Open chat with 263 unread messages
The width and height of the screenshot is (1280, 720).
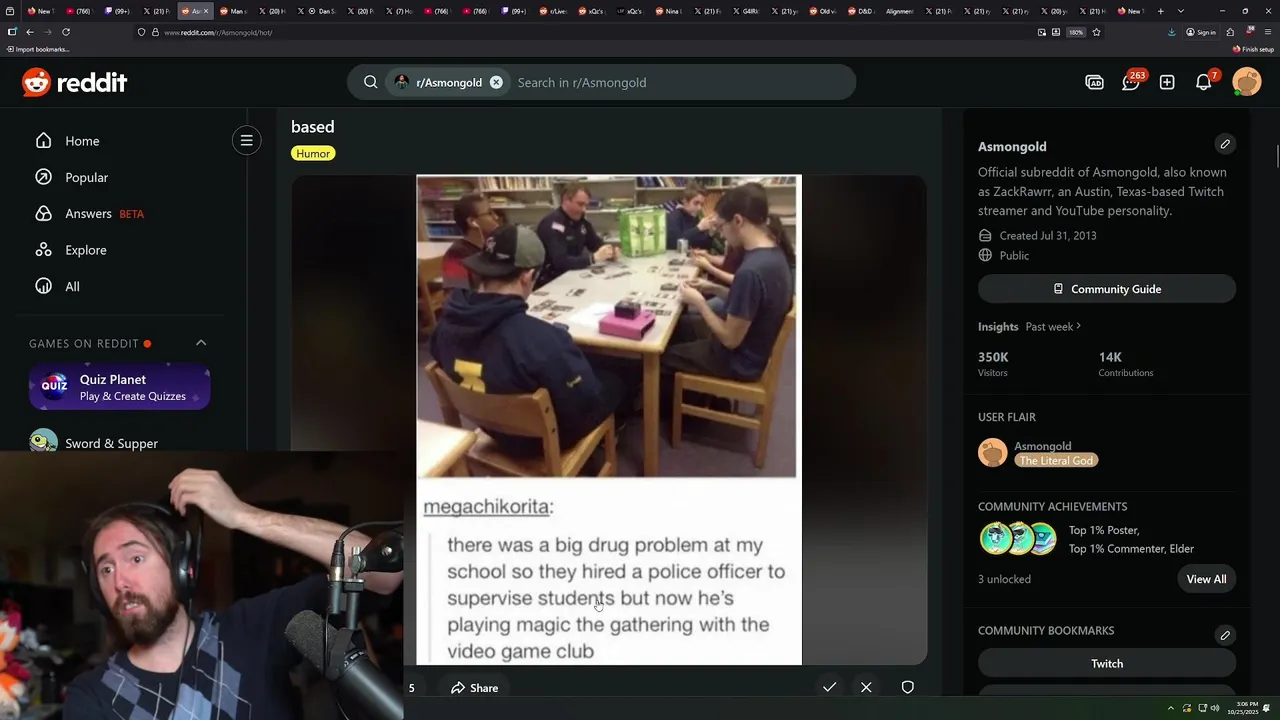point(1131,82)
